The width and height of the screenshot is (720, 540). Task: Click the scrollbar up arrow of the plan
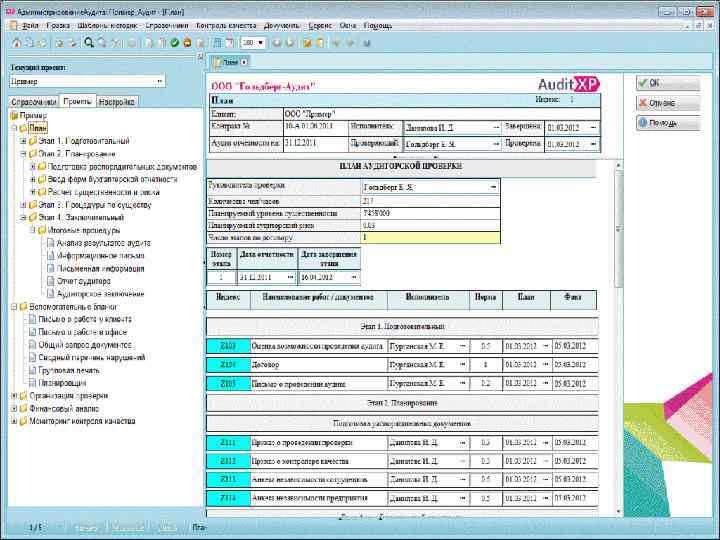(x=619, y=165)
